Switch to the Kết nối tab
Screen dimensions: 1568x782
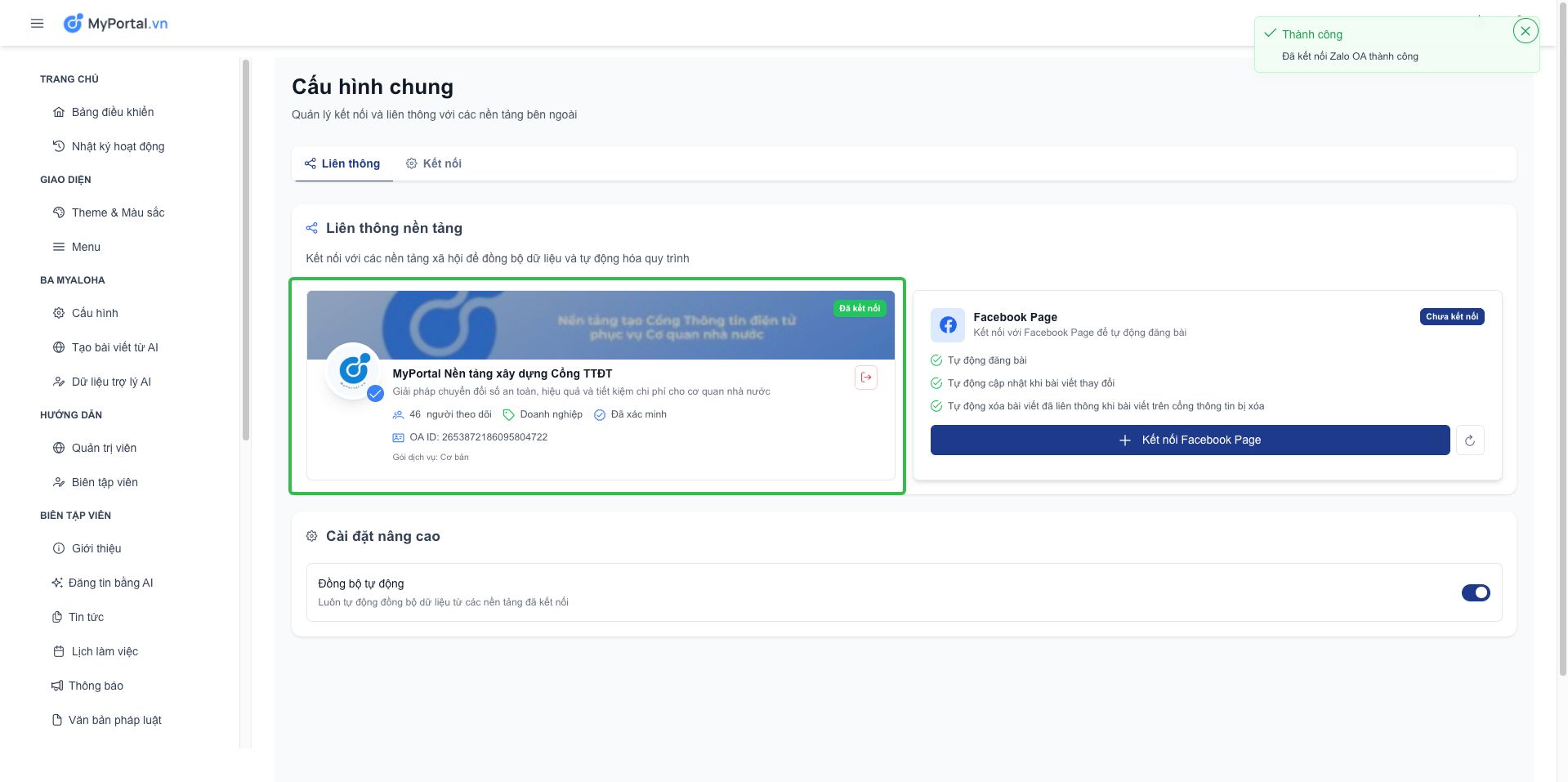click(x=434, y=163)
